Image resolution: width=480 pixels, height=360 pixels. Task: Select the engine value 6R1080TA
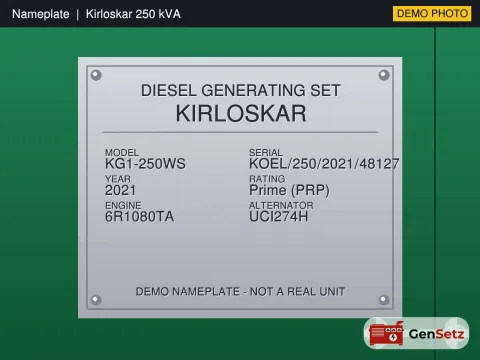[x=139, y=217]
